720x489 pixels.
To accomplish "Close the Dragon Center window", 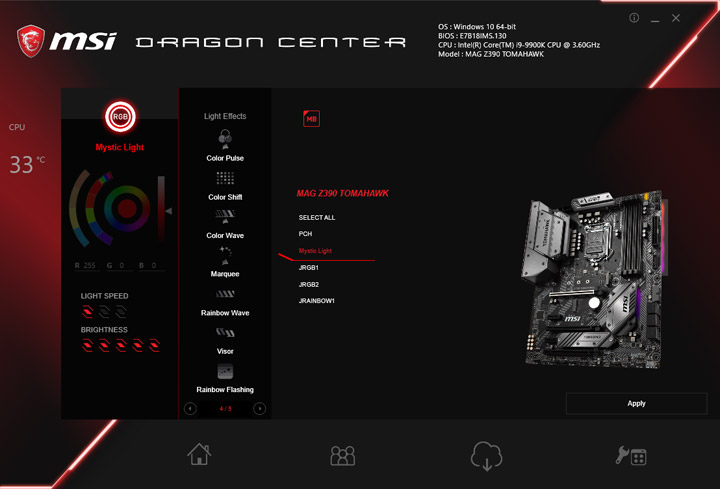I will (676, 18).
